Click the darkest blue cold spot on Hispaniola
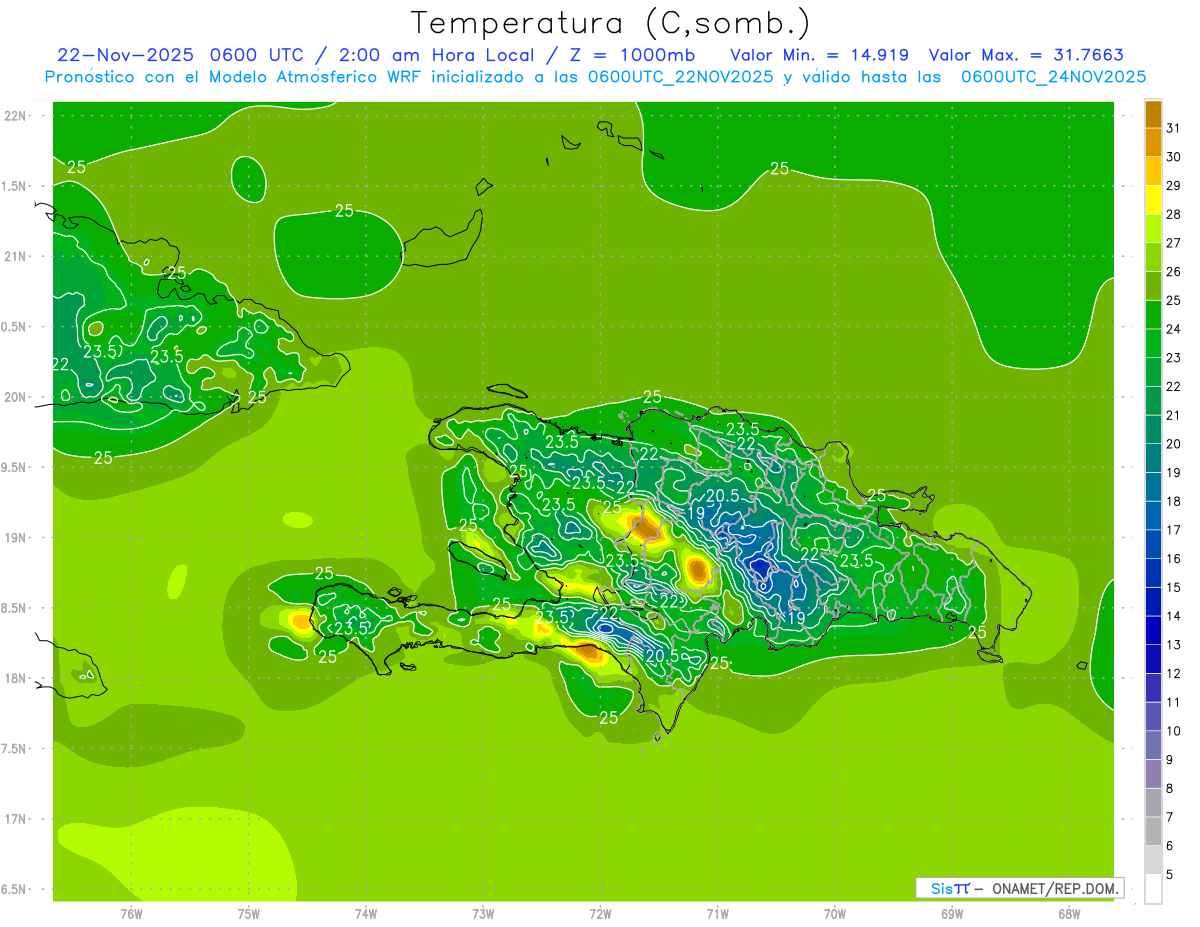Screen dimensions: 1200x927 coord(760,569)
